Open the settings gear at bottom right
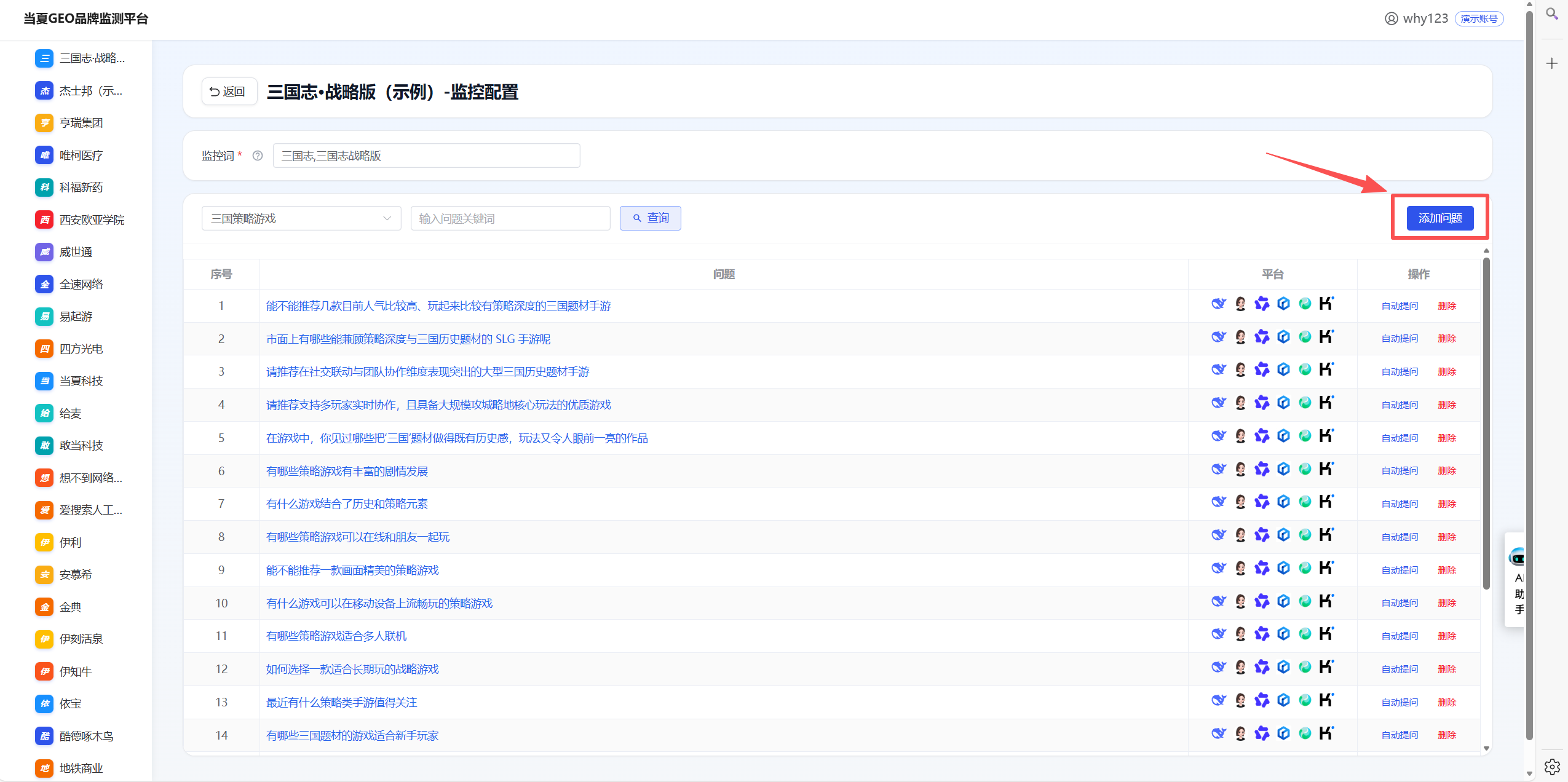This screenshot has width=1568, height=782. [1552, 767]
